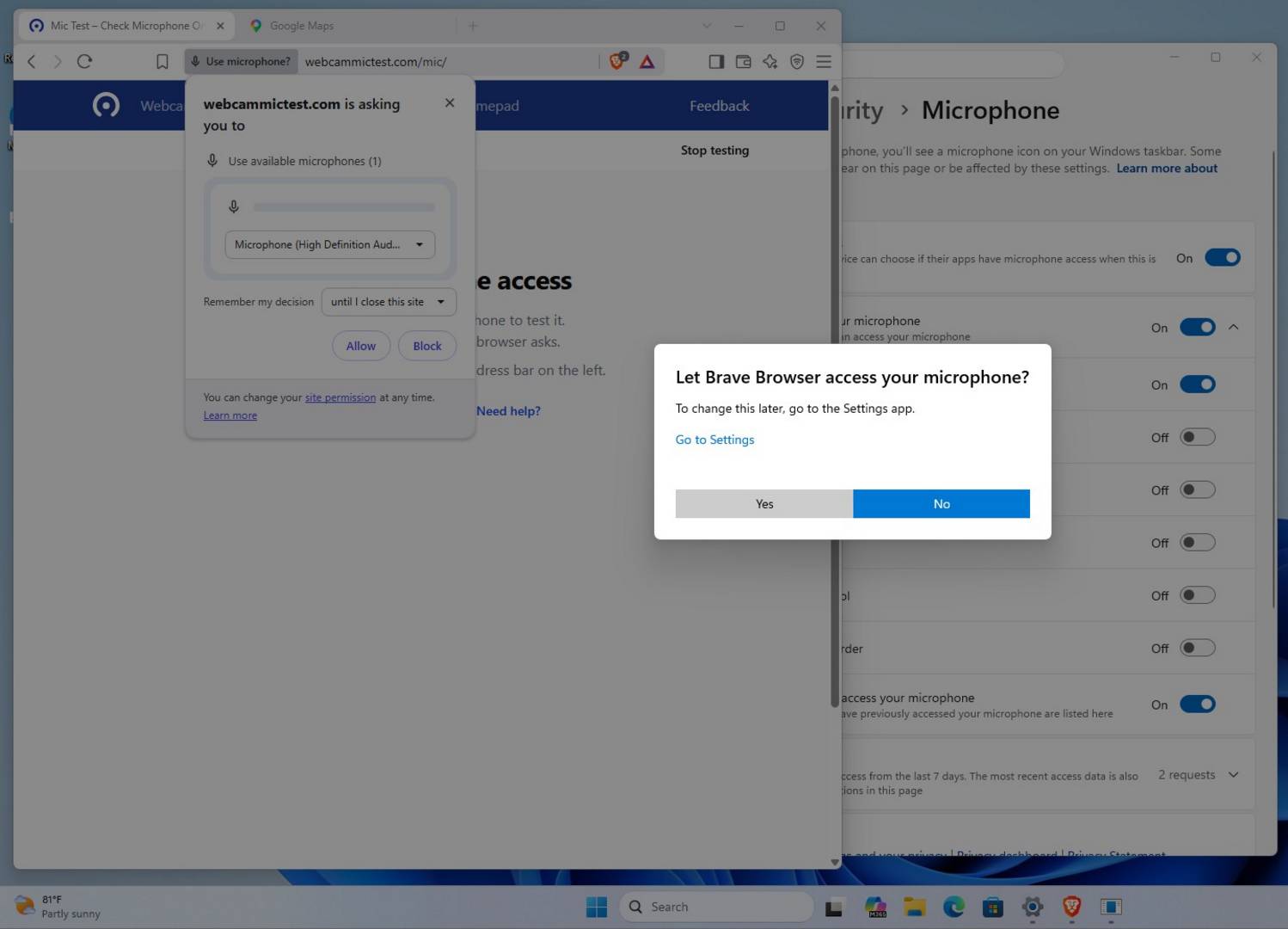Open Brave Rewards triangle icon
This screenshot has height=929, width=1288.
click(647, 61)
